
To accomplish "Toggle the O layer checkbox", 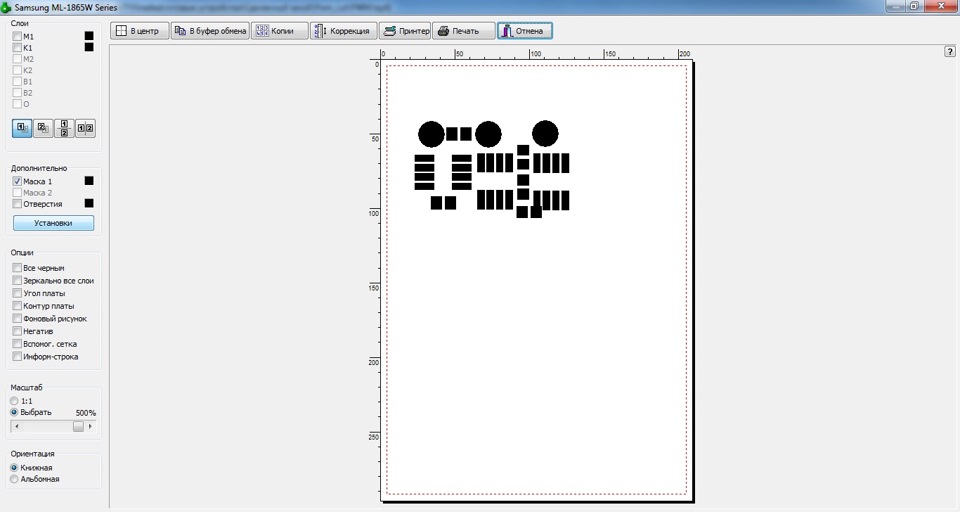I will [x=17, y=104].
